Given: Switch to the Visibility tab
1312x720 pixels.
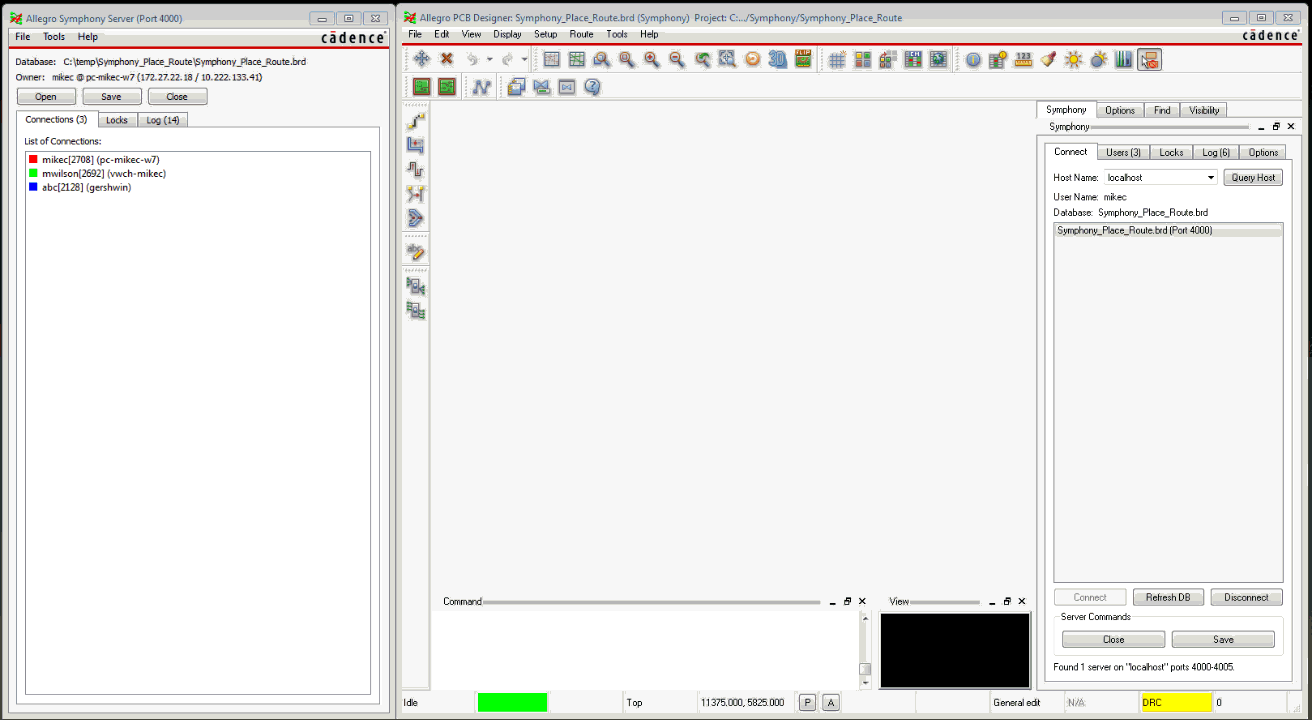Looking at the screenshot, I should (1203, 110).
